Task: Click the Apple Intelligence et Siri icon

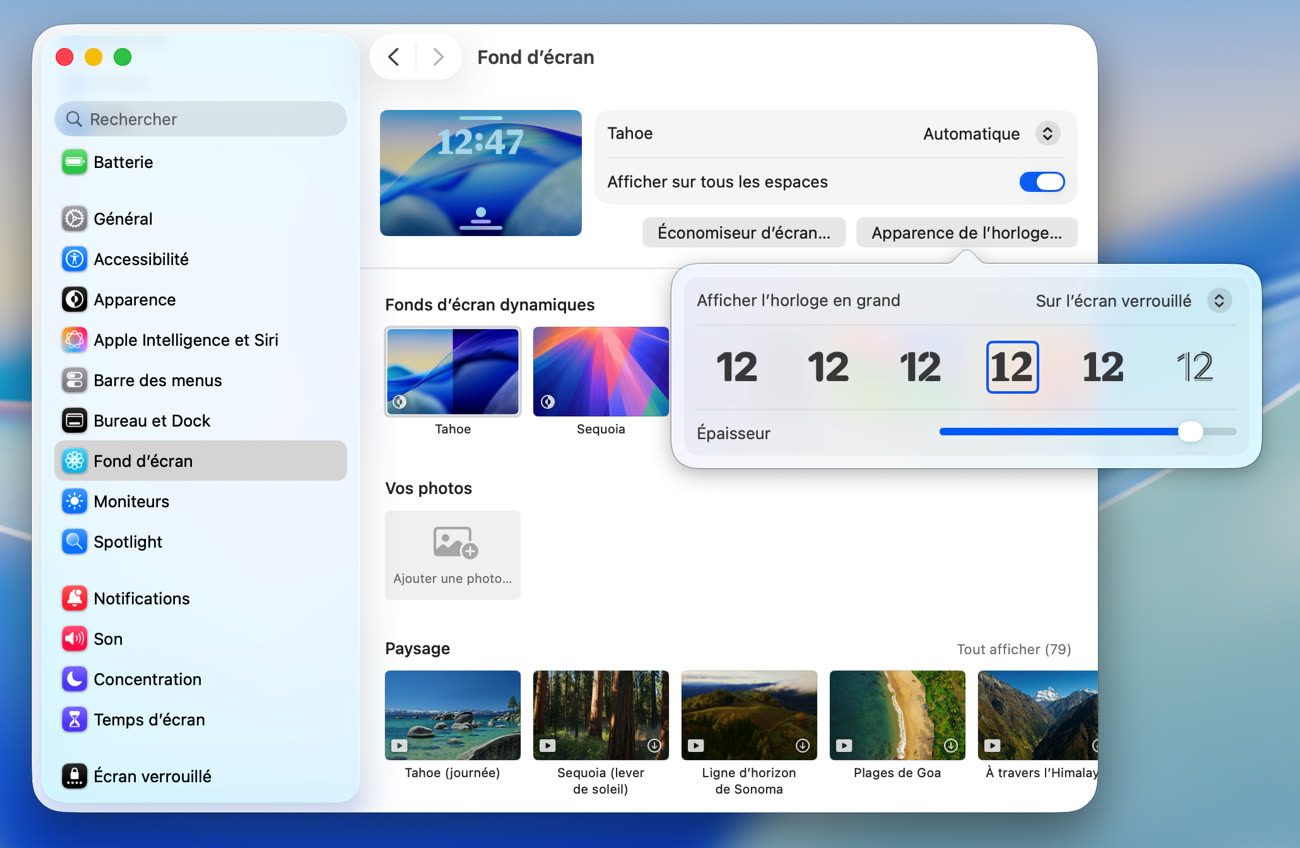Action: pos(74,340)
